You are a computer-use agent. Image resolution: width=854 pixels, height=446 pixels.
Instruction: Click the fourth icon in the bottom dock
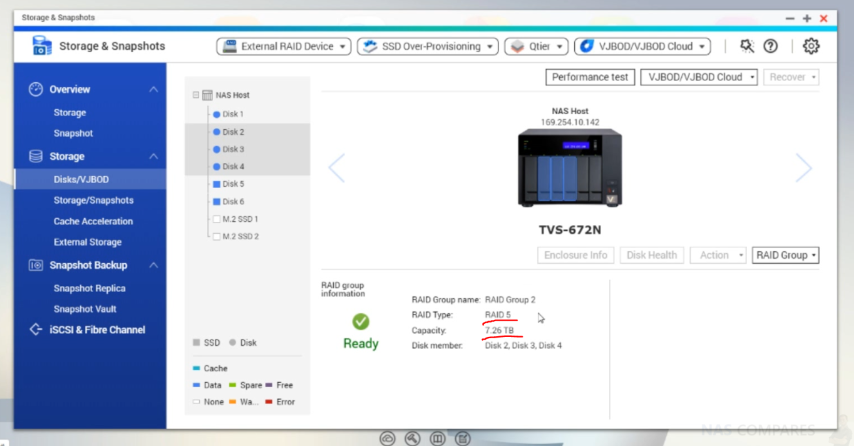tap(462, 438)
